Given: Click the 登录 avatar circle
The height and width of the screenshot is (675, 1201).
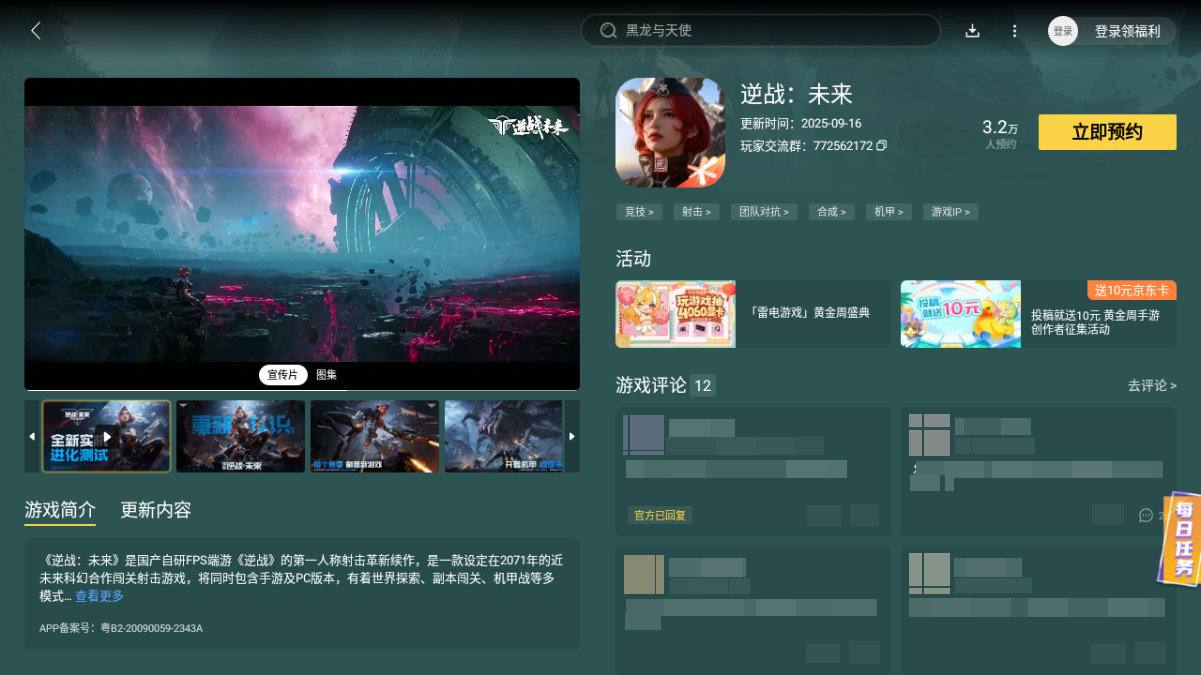Looking at the screenshot, I should point(1063,31).
